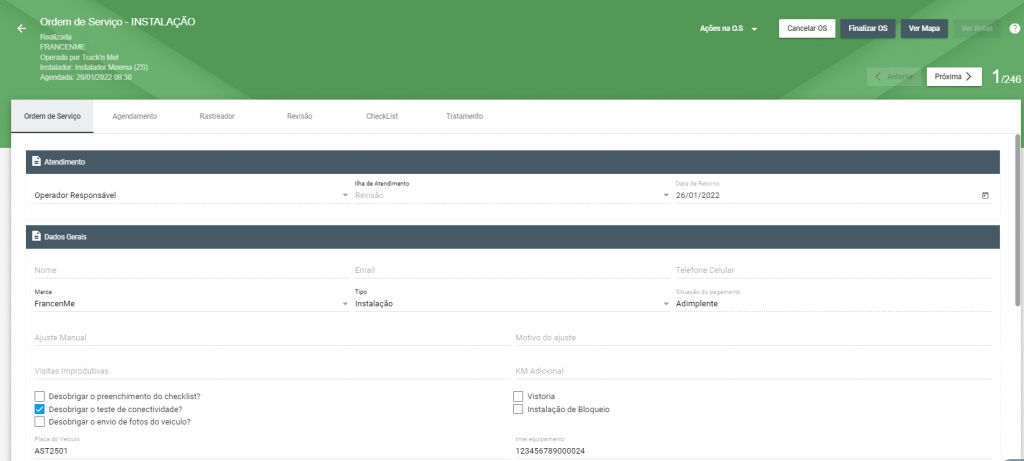This screenshot has height=461, width=1024.
Task: Check the Instalação de Bloqueio checkbox
Action: pos(518,409)
